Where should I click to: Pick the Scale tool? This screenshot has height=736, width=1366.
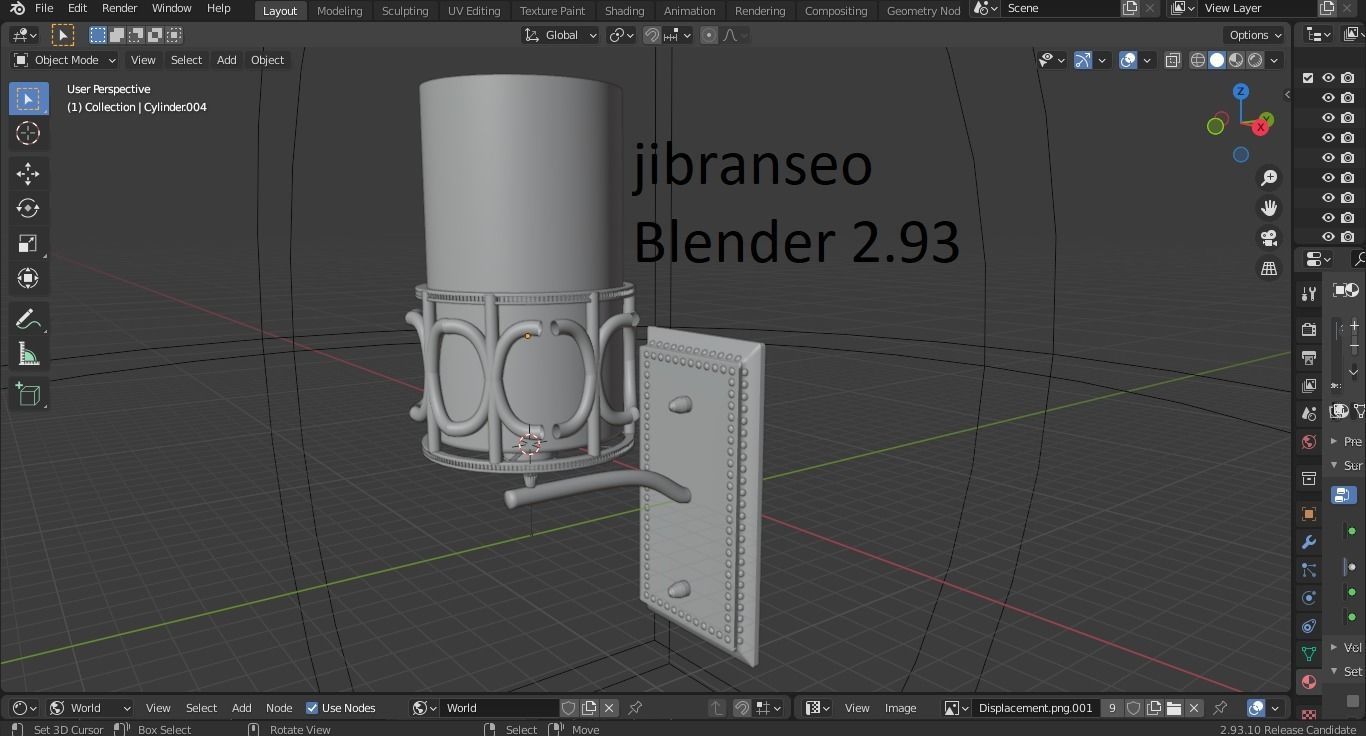28,243
